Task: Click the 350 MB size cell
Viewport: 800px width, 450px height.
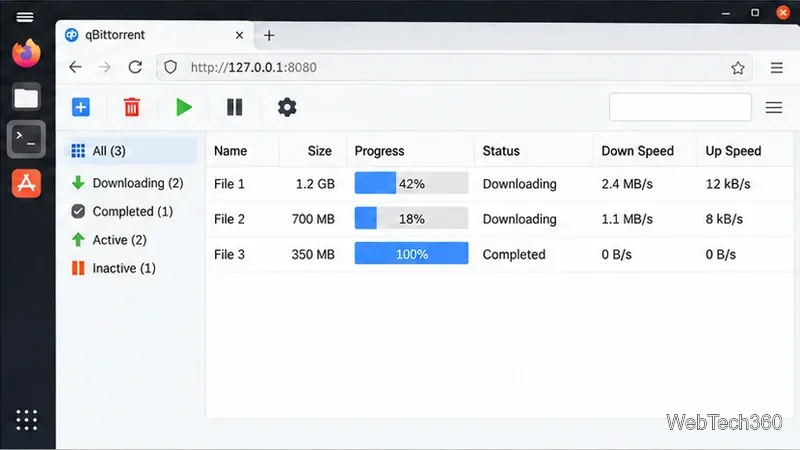Action: tap(313, 254)
